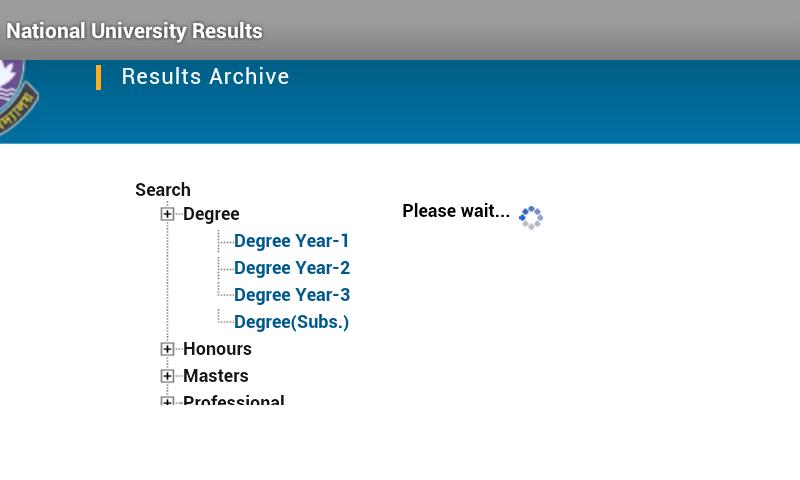Open Degree Year-2 results
This screenshot has width=800, height=480.
[291, 268]
